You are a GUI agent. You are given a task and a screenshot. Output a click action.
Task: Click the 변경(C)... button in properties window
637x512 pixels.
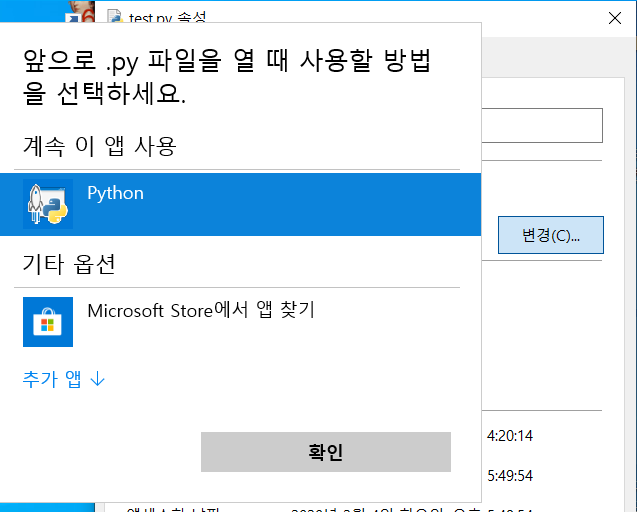click(x=551, y=235)
